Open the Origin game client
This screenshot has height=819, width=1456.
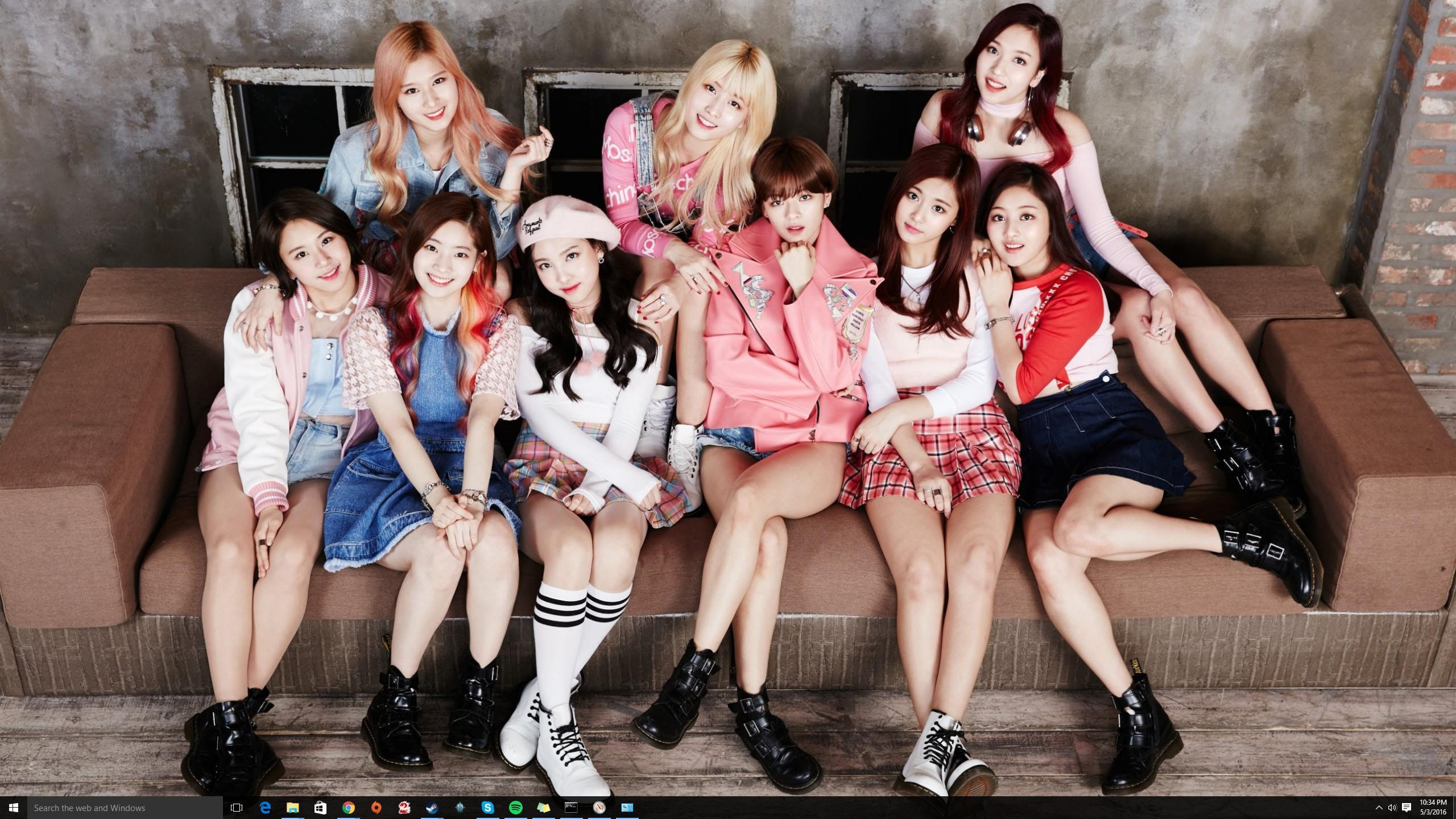pos(376,808)
